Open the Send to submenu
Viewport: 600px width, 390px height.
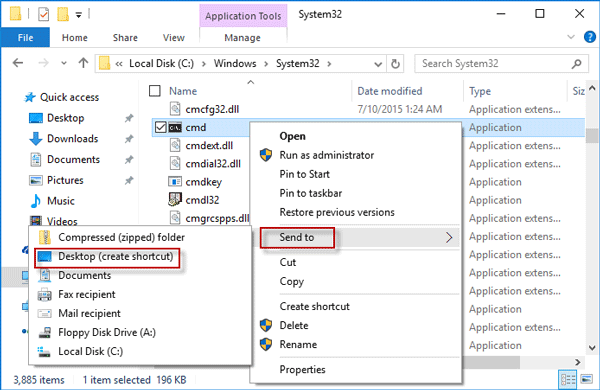point(356,237)
